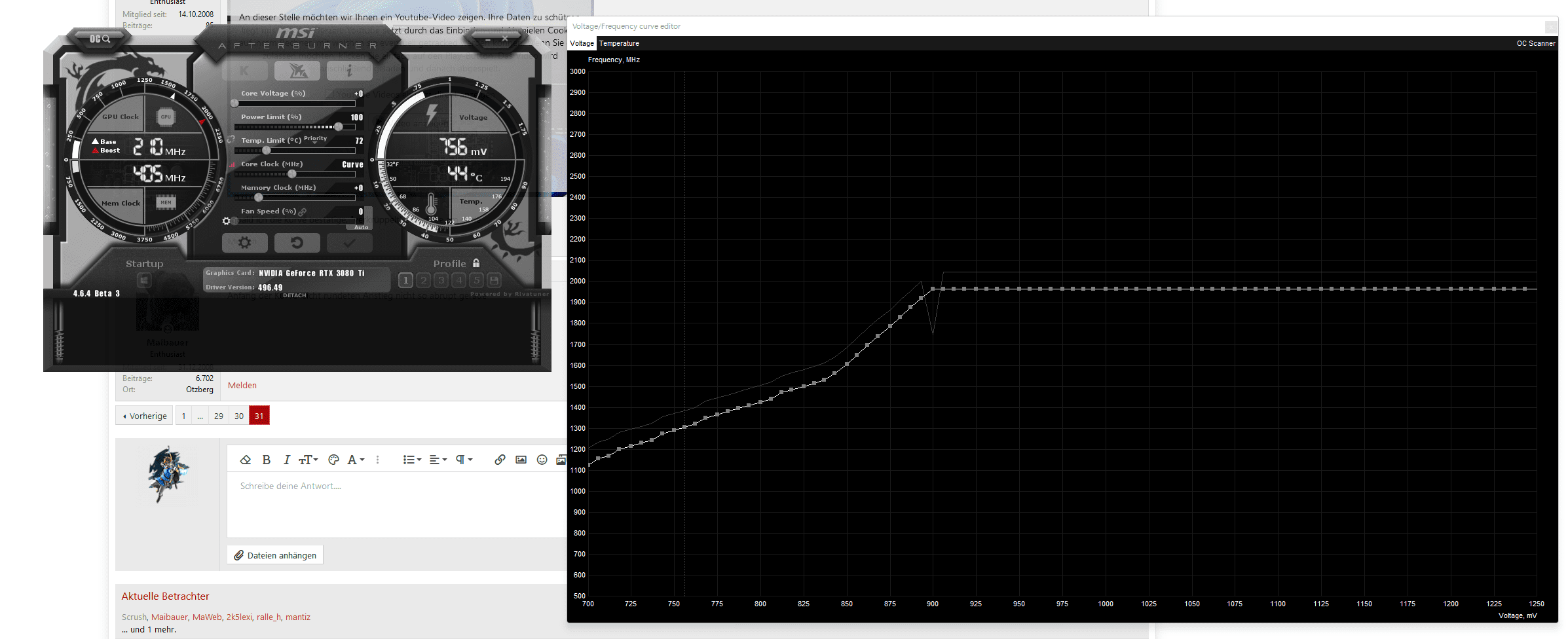Toggle the Profile lock icon
This screenshot has width=1568, height=639.
[476, 263]
